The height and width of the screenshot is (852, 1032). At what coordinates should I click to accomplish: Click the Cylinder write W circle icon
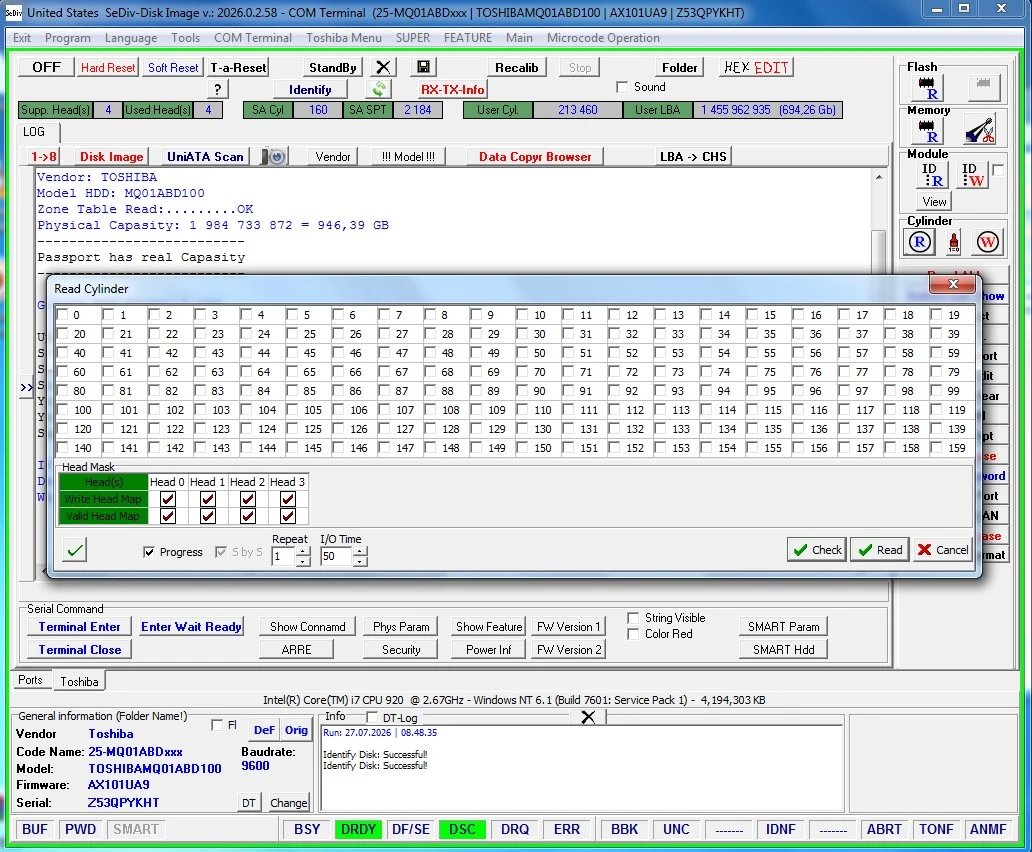point(987,242)
